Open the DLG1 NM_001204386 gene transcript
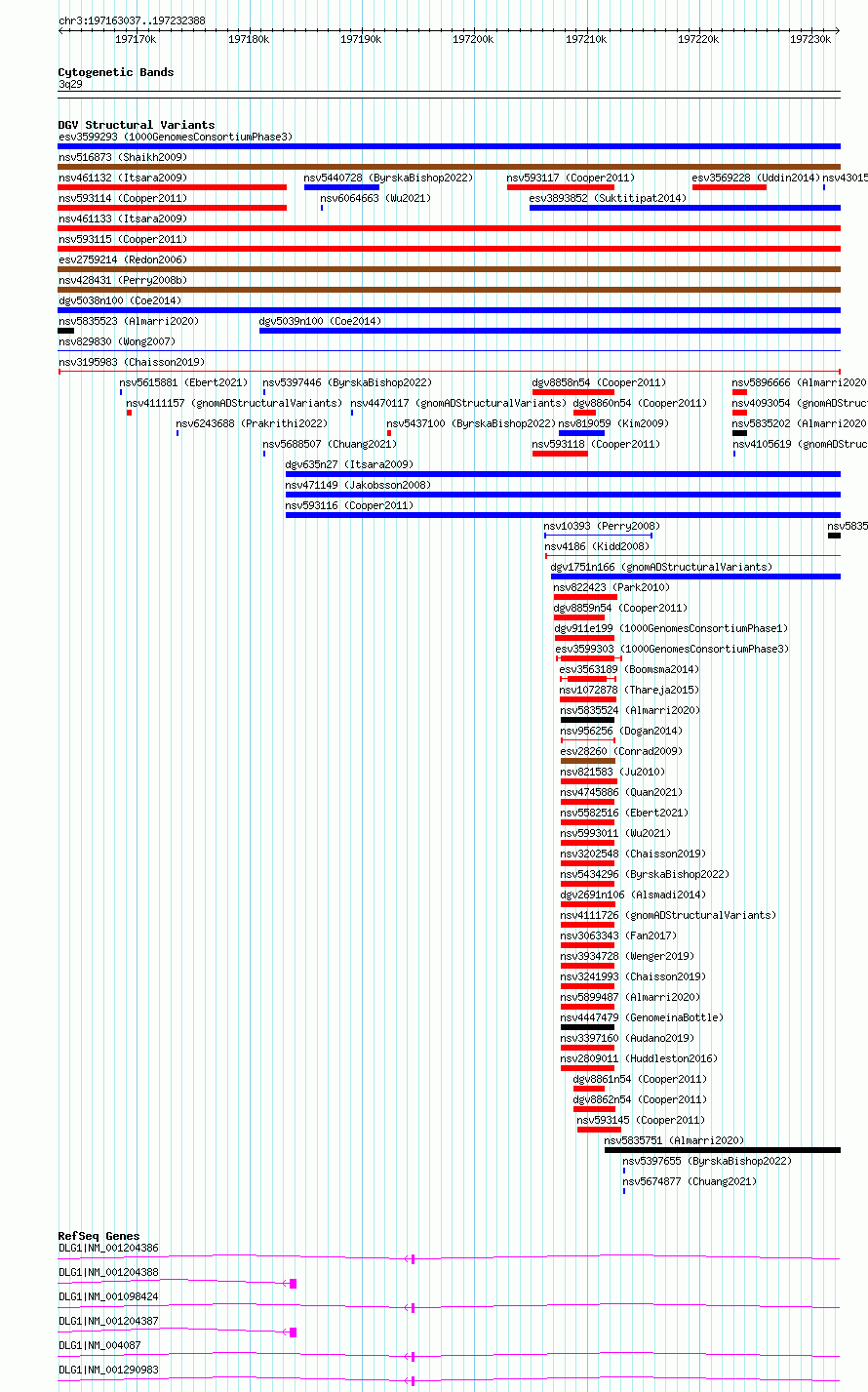Viewport: 868px width, 1392px height. click(x=449, y=1259)
